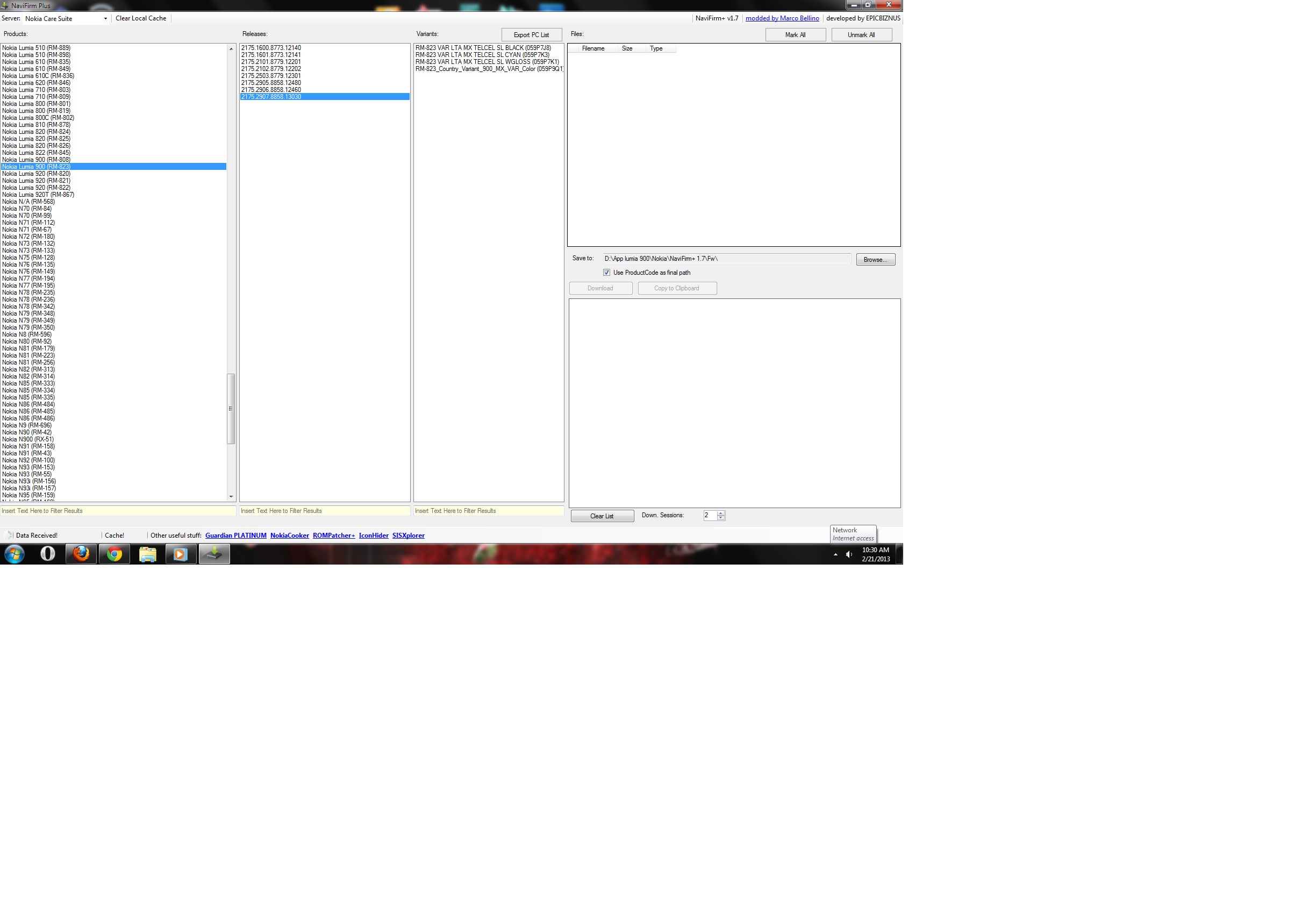Click the Data Received status icon
The width and height of the screenshot is (1316, 899).
[8, 535]
